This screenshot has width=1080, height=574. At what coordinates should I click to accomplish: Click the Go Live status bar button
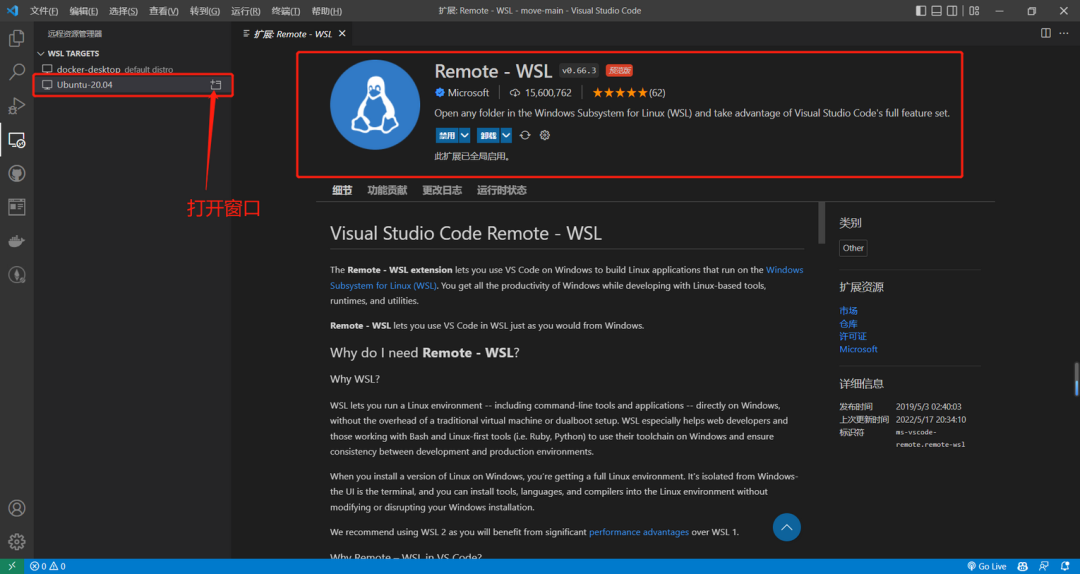986,566
